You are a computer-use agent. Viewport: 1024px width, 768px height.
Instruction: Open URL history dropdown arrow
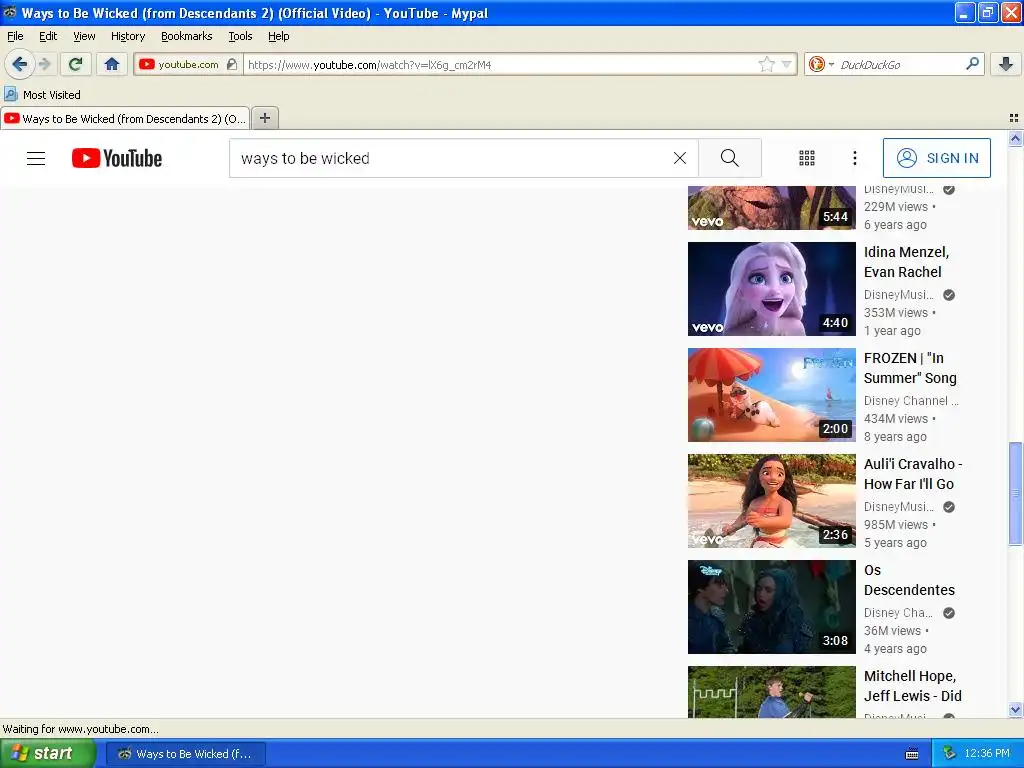coord(787,64)
